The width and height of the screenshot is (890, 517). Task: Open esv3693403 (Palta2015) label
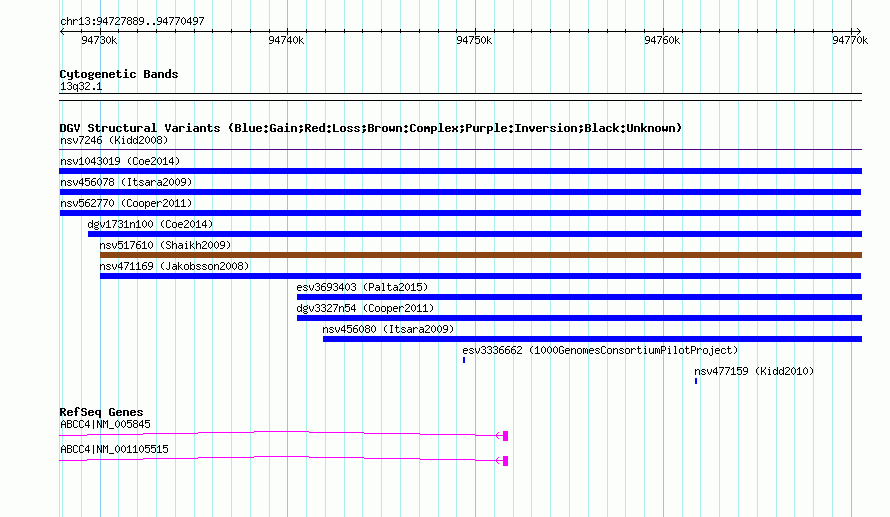tap(362, 287)
